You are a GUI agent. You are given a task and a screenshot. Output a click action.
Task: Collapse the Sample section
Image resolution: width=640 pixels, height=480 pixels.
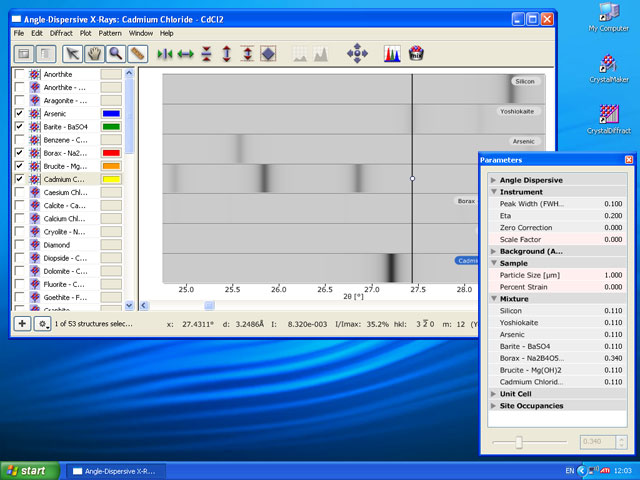click(493, 263)
